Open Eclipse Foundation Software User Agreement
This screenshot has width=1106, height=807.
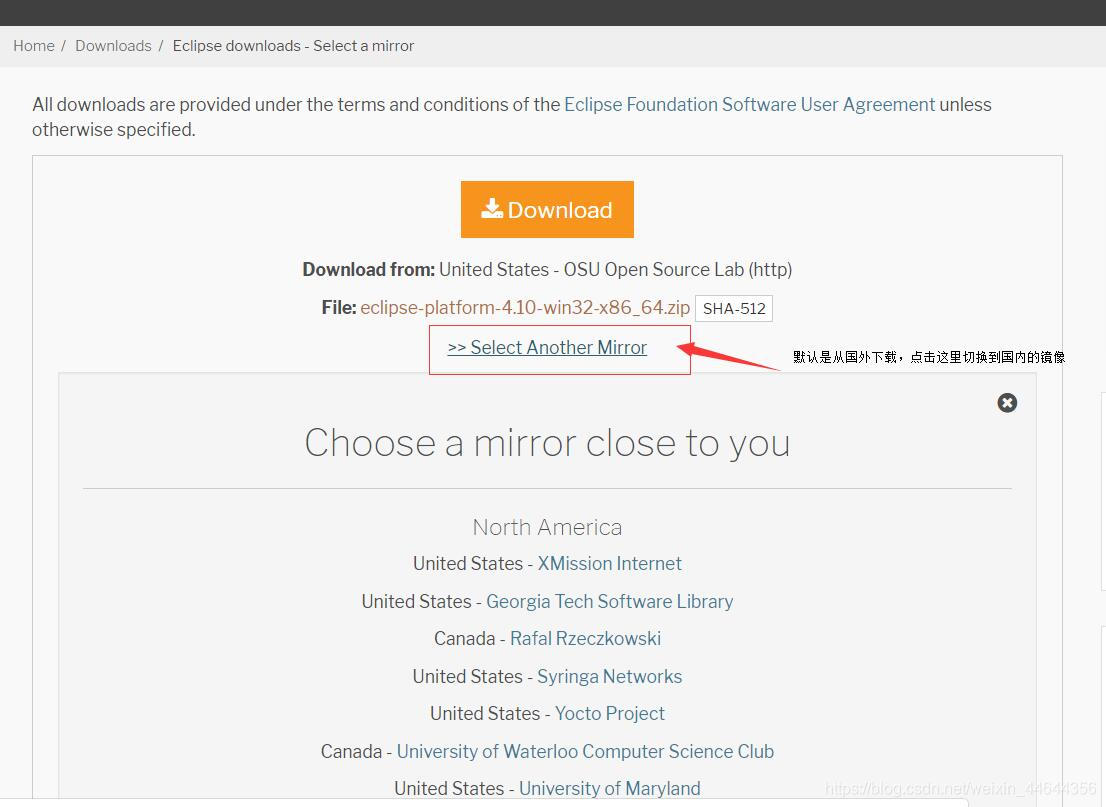(749, 104)
